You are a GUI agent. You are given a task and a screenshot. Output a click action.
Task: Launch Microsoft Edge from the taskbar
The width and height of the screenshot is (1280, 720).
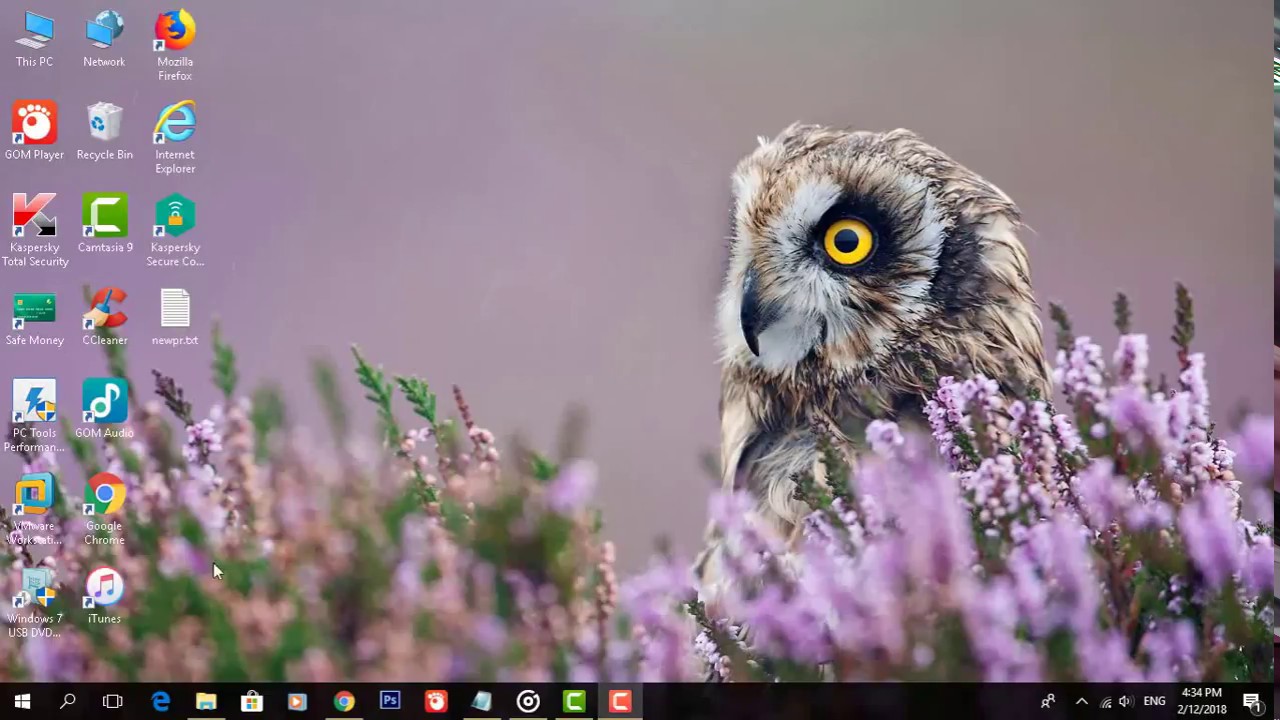[x=160, y=702]
